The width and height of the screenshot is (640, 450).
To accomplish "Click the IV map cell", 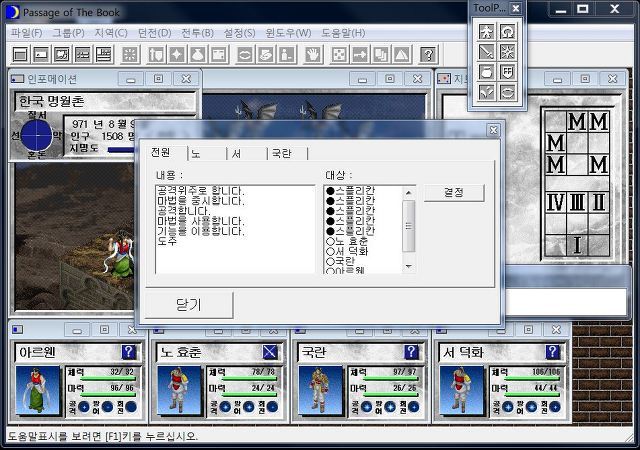I will [556, 202].
